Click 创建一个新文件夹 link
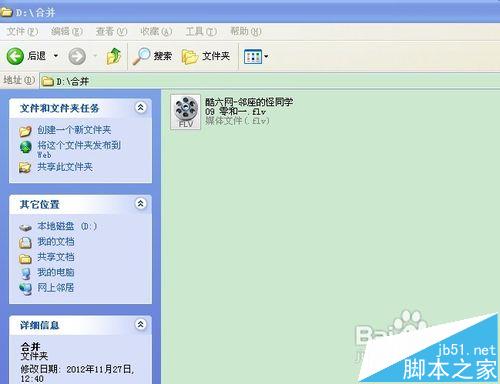Image resolution: width=500 pixels, height=384 pixels. [74, 130]
